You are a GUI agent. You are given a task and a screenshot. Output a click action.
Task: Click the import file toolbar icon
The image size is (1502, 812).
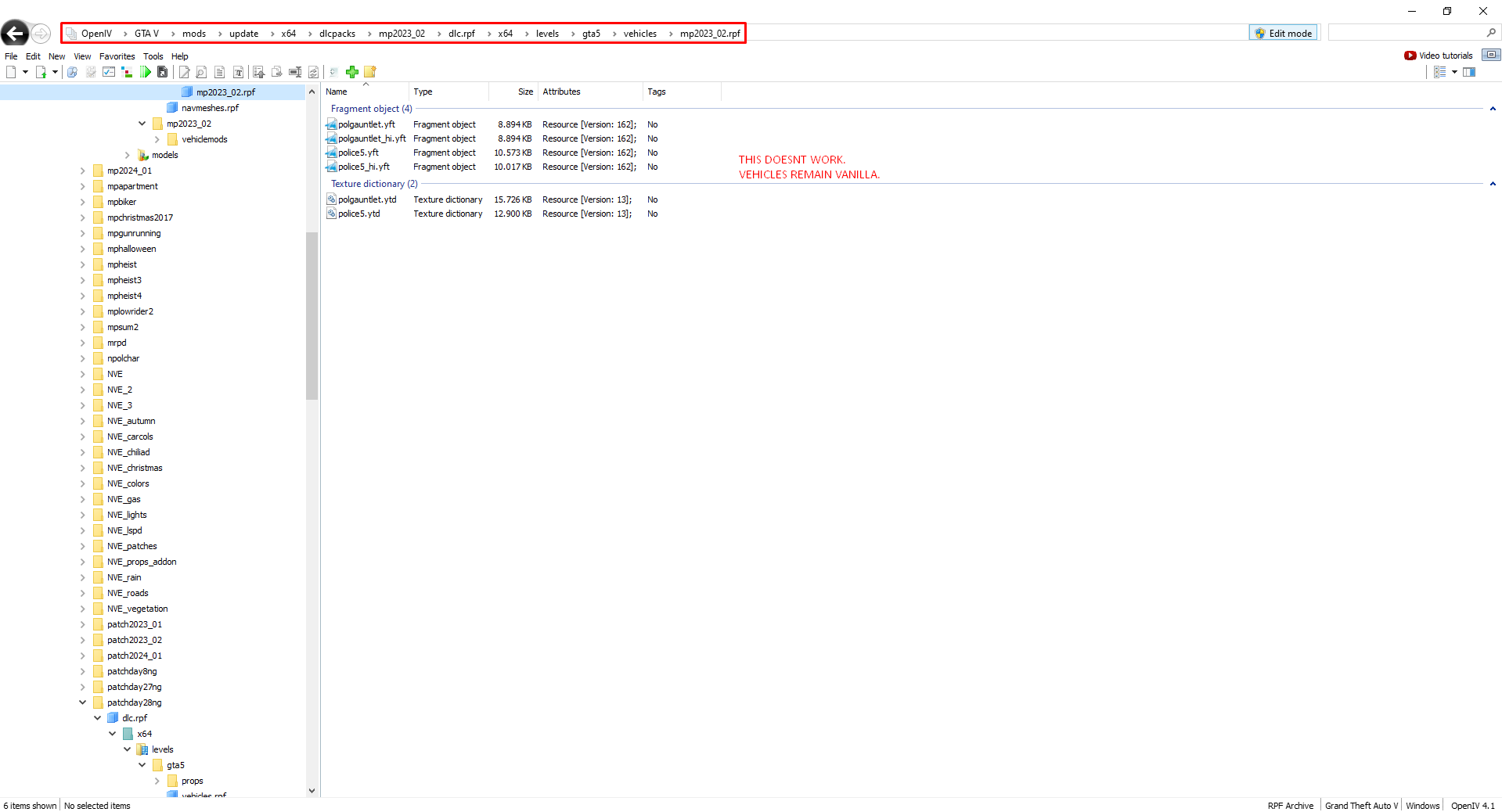[x=41, y=72]
